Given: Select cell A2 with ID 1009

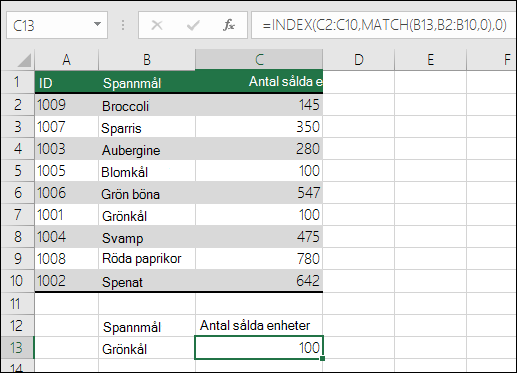Looking at the screenshot, I should click(x=67, y=105).
